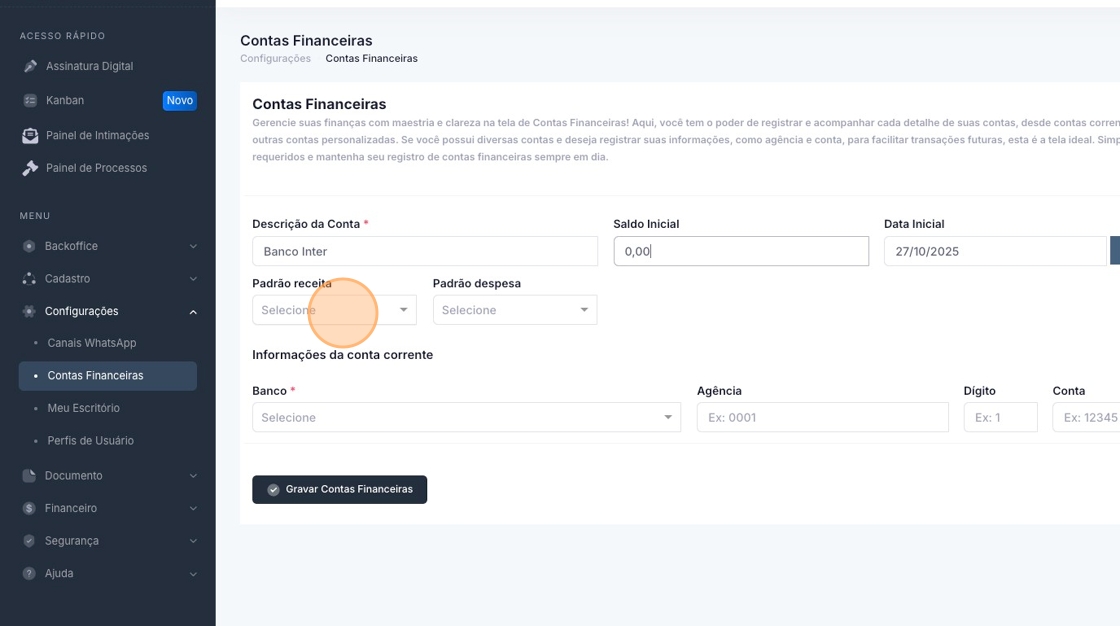Click Gravar Contas Financeiras button

point(339,489)
